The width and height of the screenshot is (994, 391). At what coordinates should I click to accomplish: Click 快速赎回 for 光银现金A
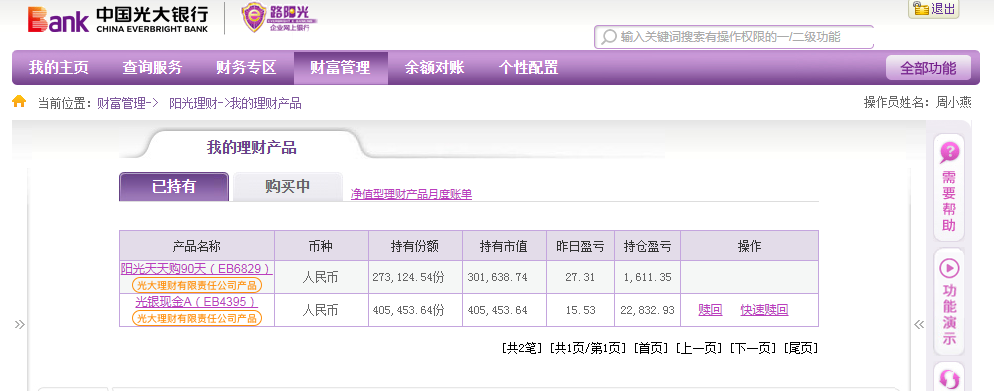pos(764,310)
